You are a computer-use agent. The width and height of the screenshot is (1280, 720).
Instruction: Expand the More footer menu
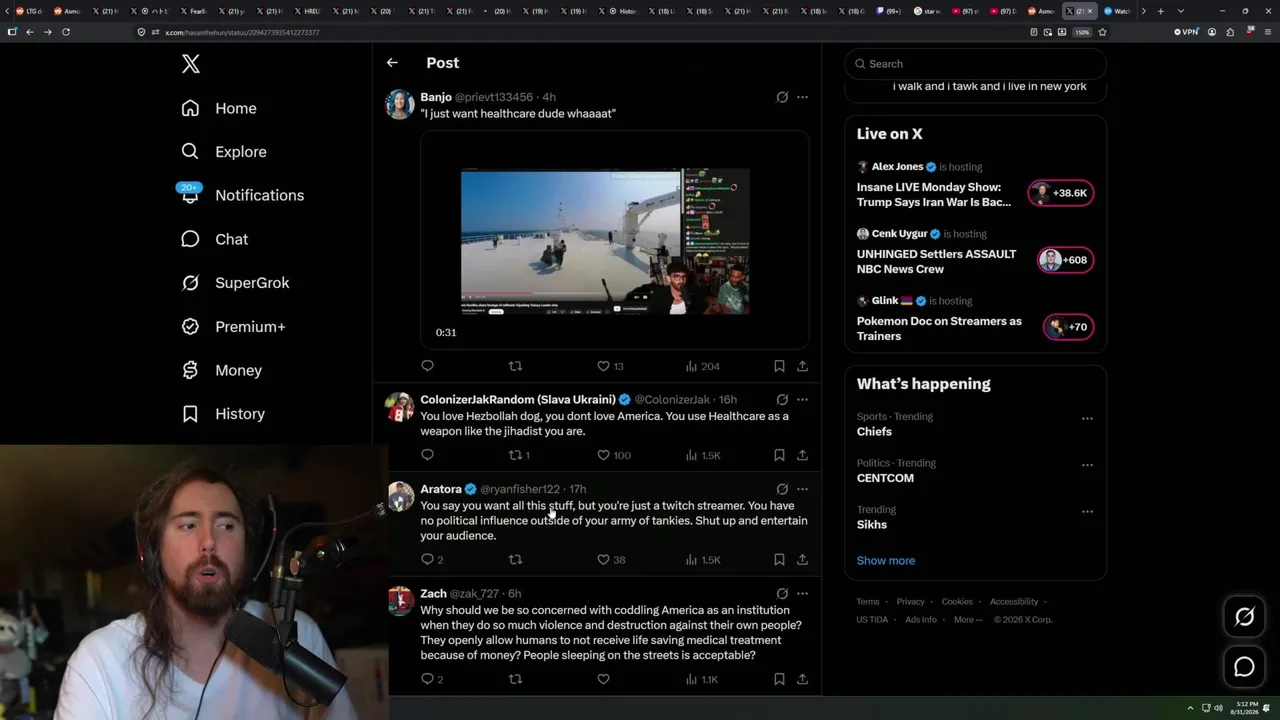pos(966,620)
